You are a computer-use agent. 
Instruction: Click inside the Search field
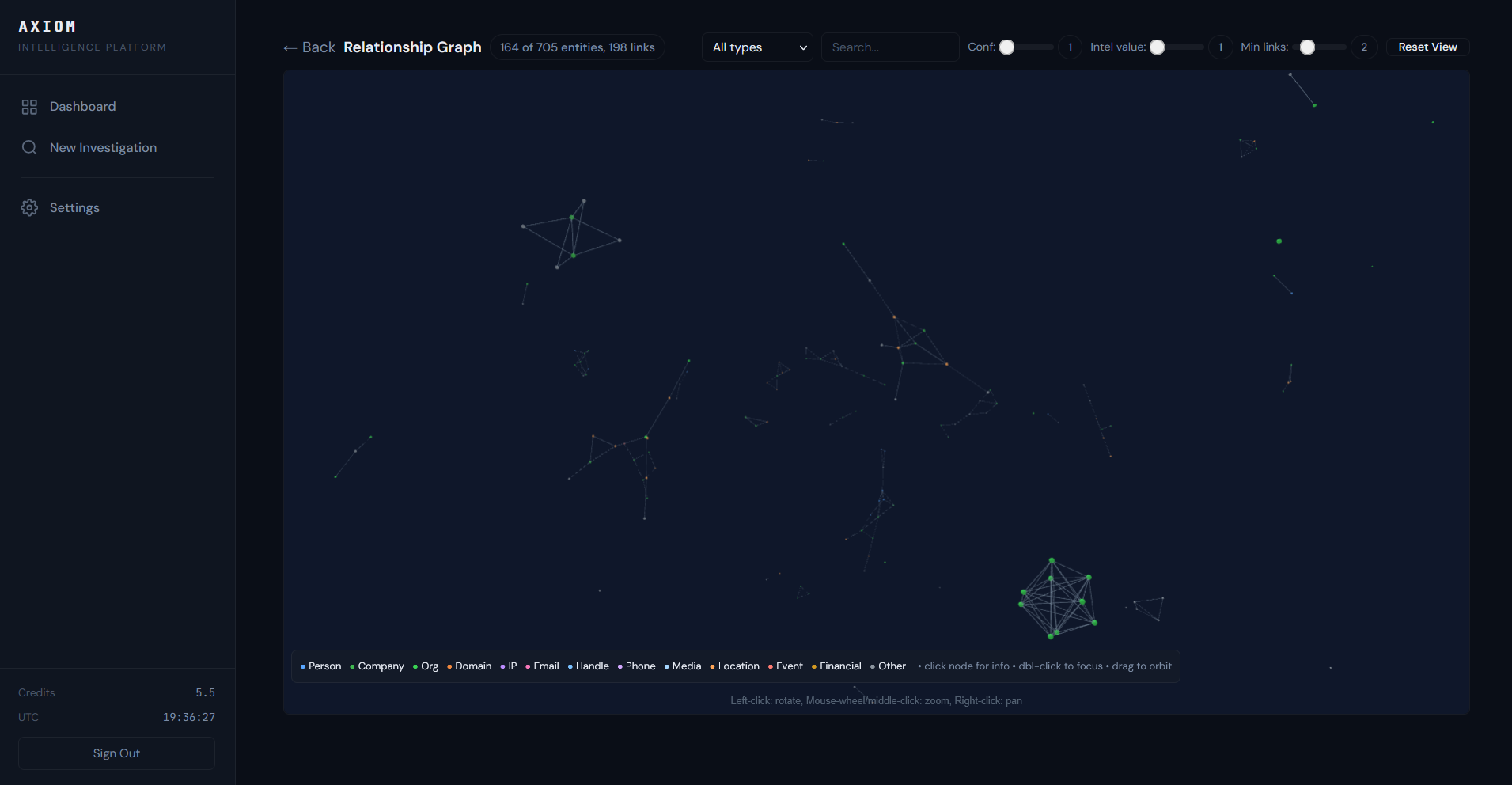(889, 47)
